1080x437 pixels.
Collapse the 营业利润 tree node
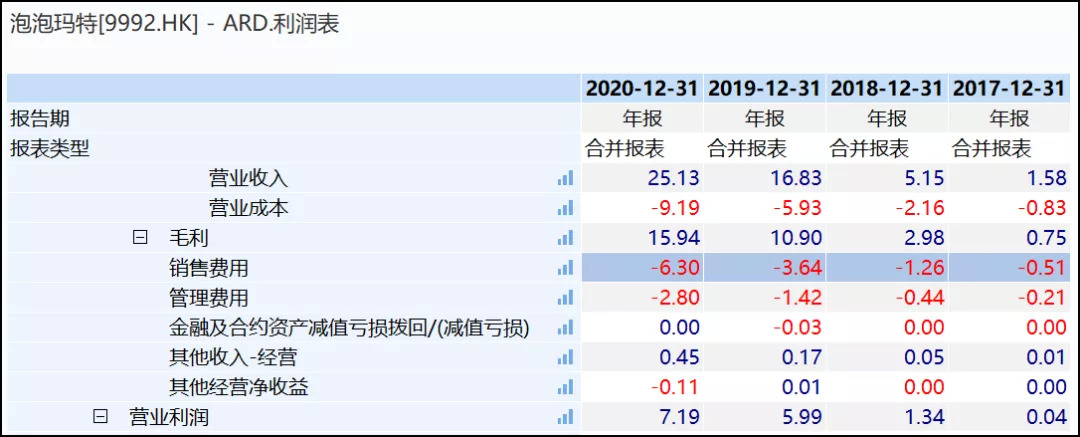click(100, 417)
